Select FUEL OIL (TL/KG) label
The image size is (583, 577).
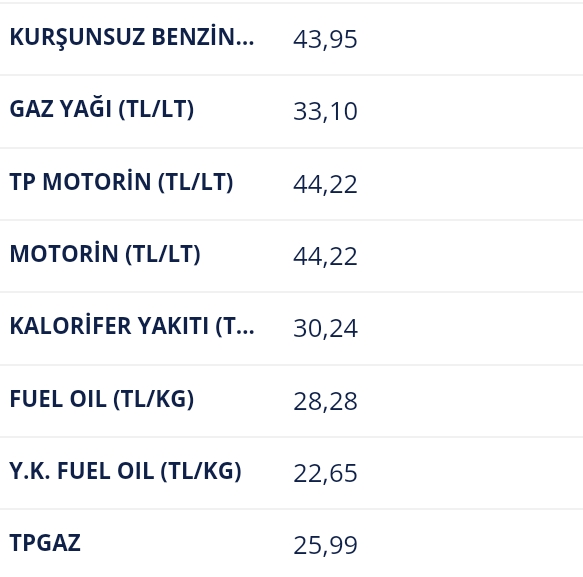(102, 399)
